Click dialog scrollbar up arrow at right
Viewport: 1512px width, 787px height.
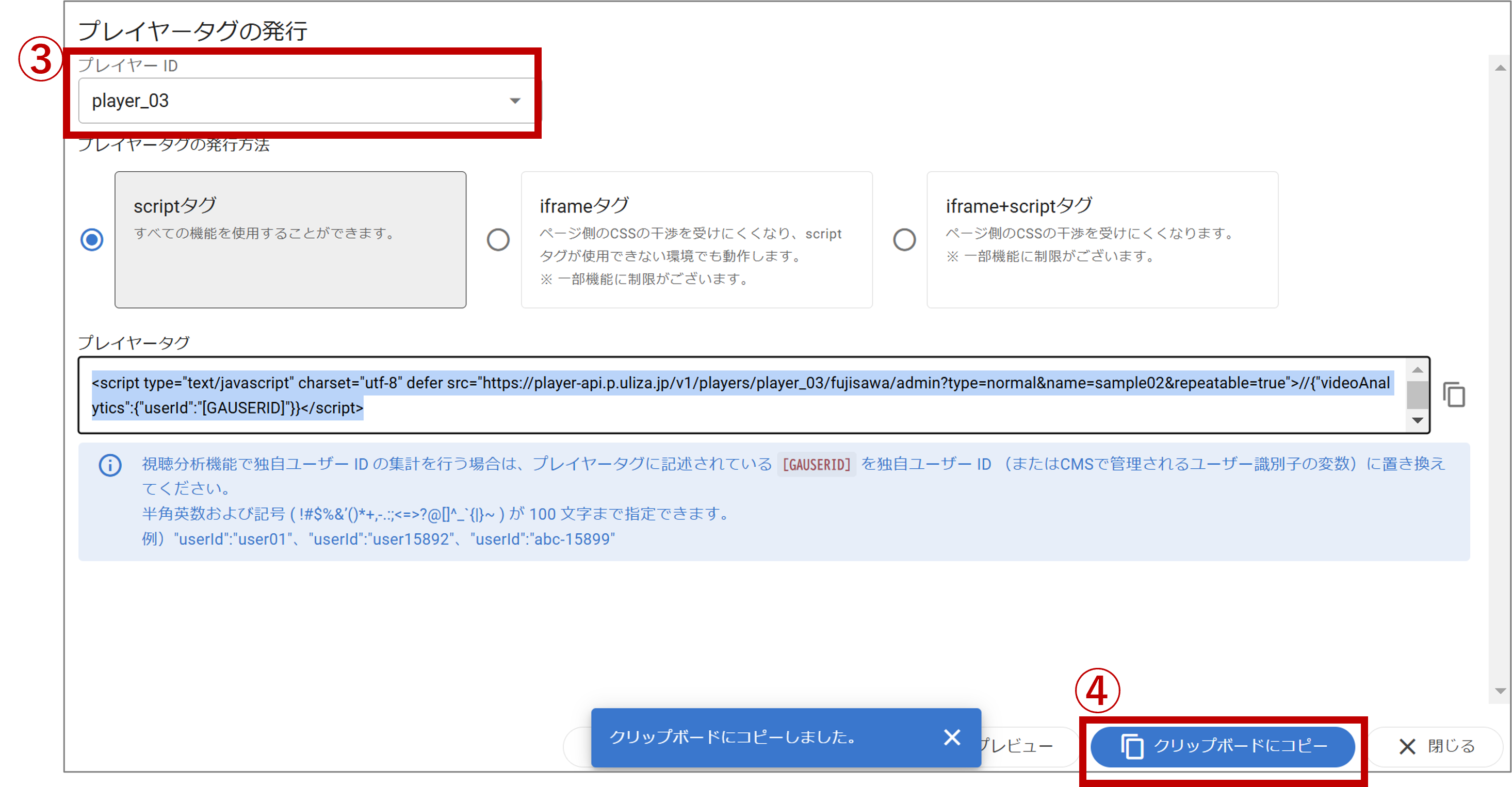pos(1500,68)
